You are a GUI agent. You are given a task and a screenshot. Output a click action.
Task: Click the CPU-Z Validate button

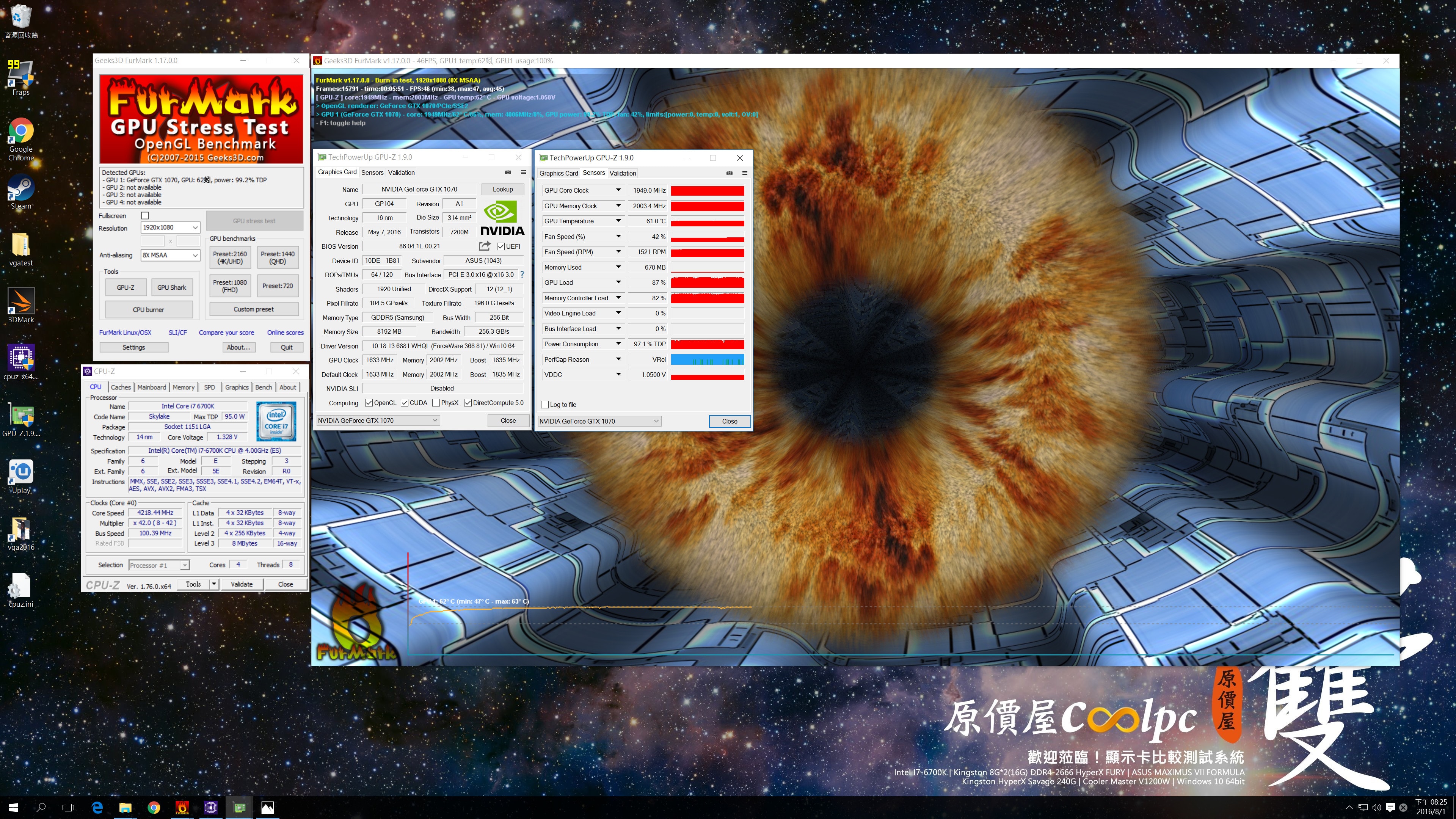[x=242, y=584]
